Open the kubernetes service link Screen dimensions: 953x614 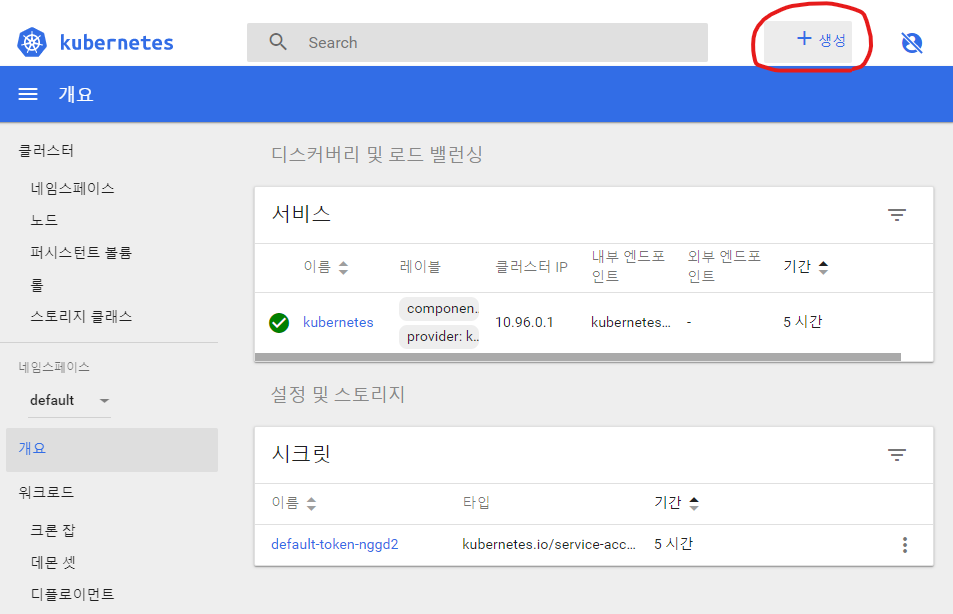[338, 322]
